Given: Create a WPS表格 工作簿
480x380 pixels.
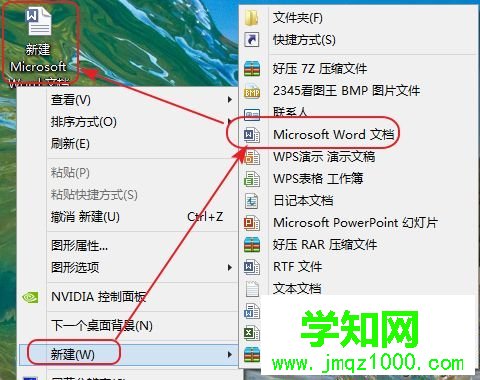Looking at the screenshot, I should pyautogui.click(x=358, y=179).
